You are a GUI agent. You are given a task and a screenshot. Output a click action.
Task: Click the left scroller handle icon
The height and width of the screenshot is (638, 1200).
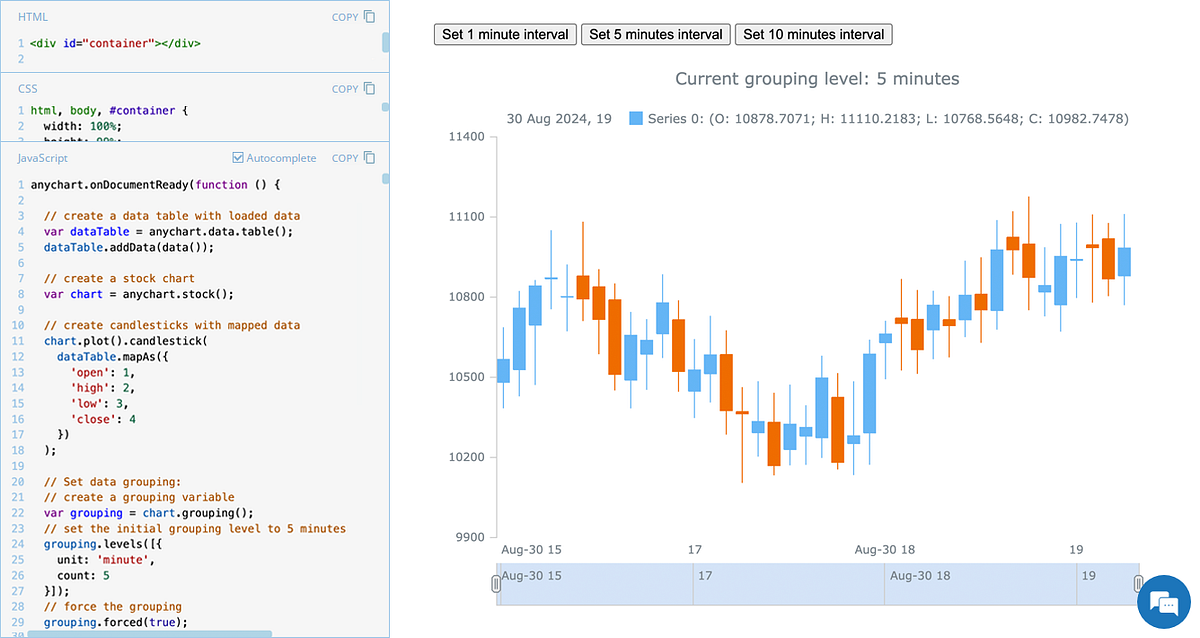pos(497,583)
